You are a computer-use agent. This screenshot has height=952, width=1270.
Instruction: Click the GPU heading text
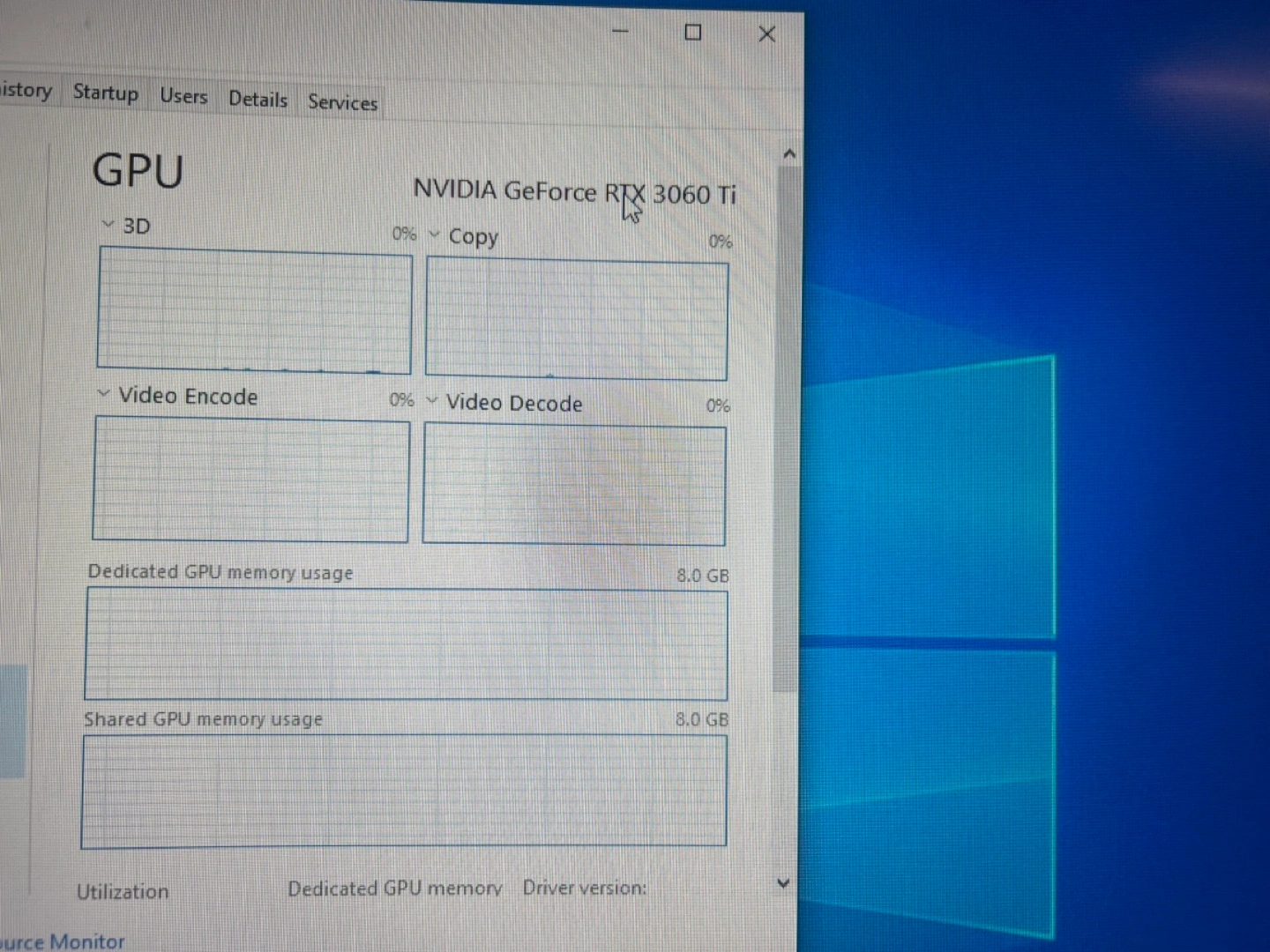(x=138, y=170)
